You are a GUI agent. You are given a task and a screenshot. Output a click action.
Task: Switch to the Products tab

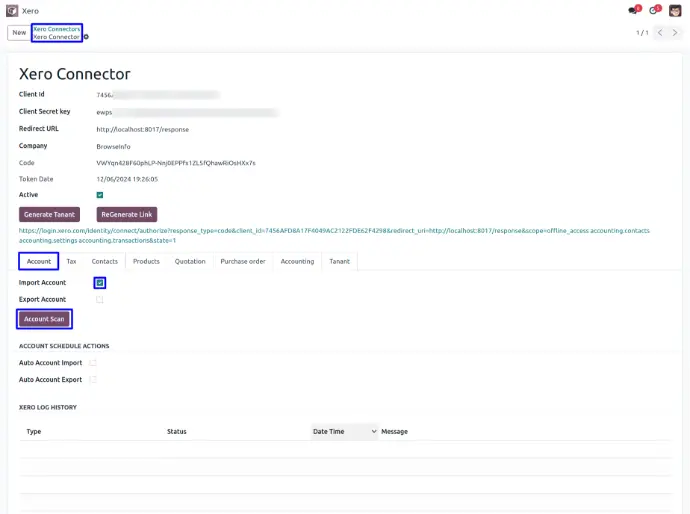pyautogui.click(x=146, y=261)
